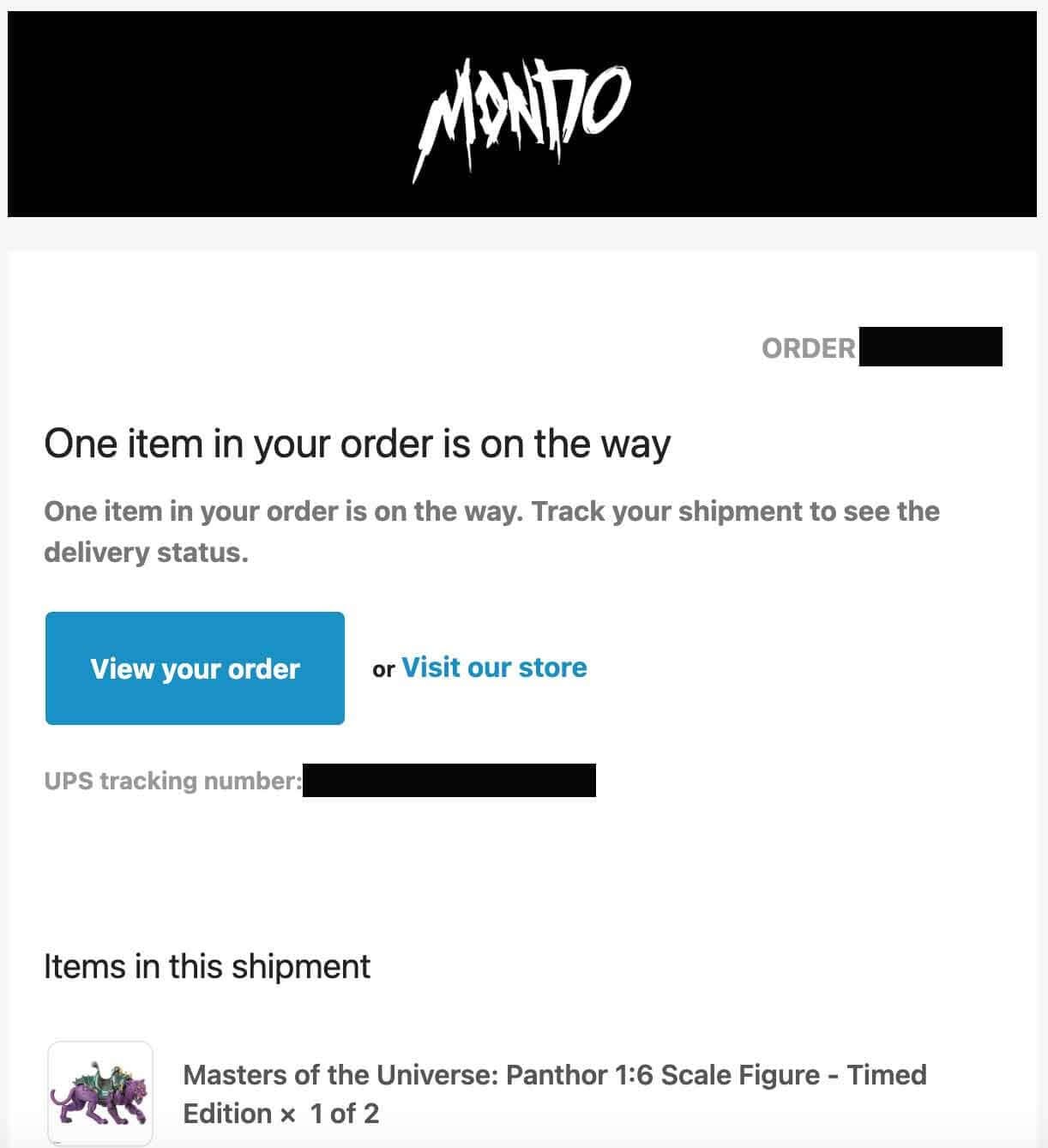Follow the Visit our store link
The height and width of the screenshot is (1148, 1048).
click(x=494, y=668)
